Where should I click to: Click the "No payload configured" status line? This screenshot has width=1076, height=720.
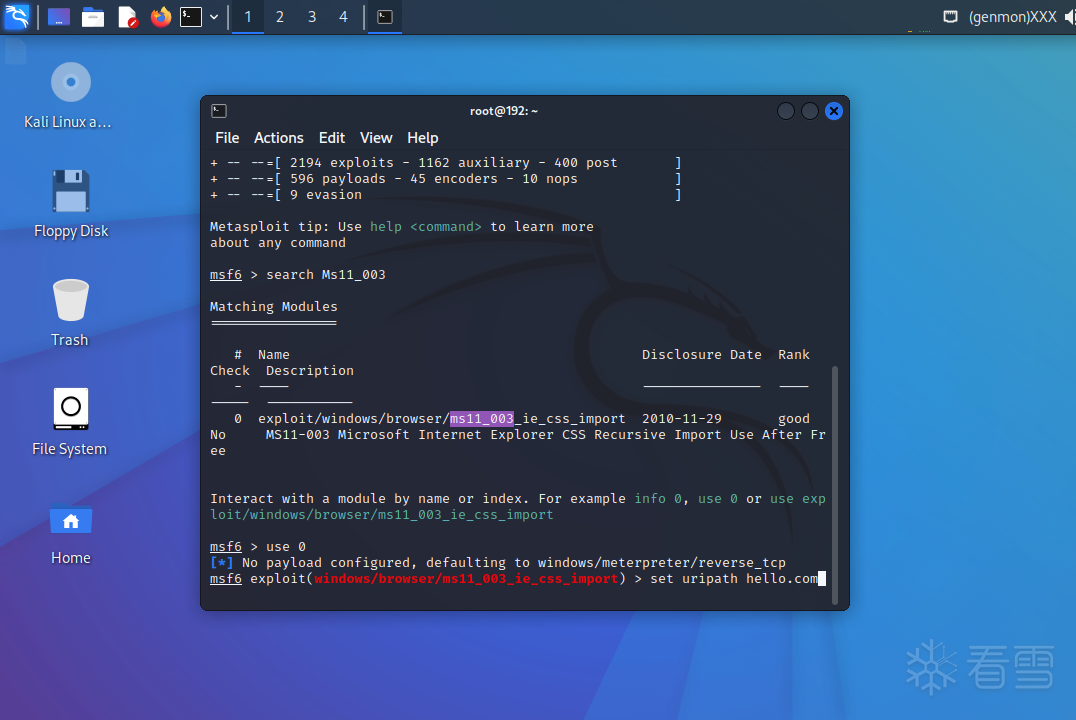pyautogui.click(x=498, y=563)
